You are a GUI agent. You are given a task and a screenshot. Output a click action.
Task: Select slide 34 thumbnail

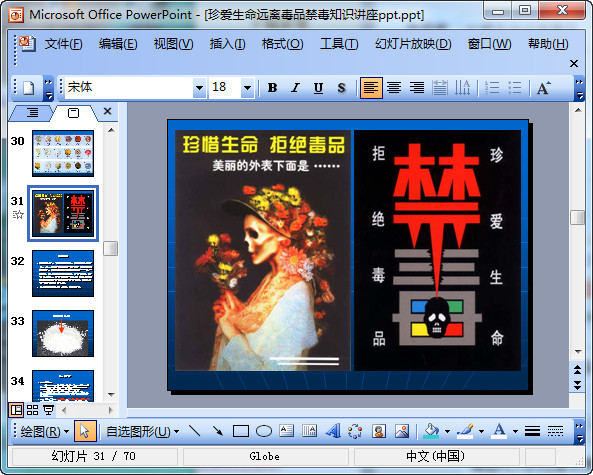63,386
